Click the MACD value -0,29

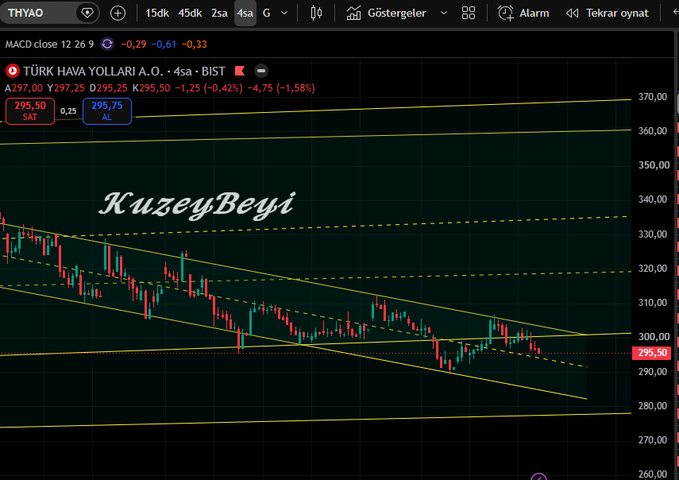click(x=134, y=44)
